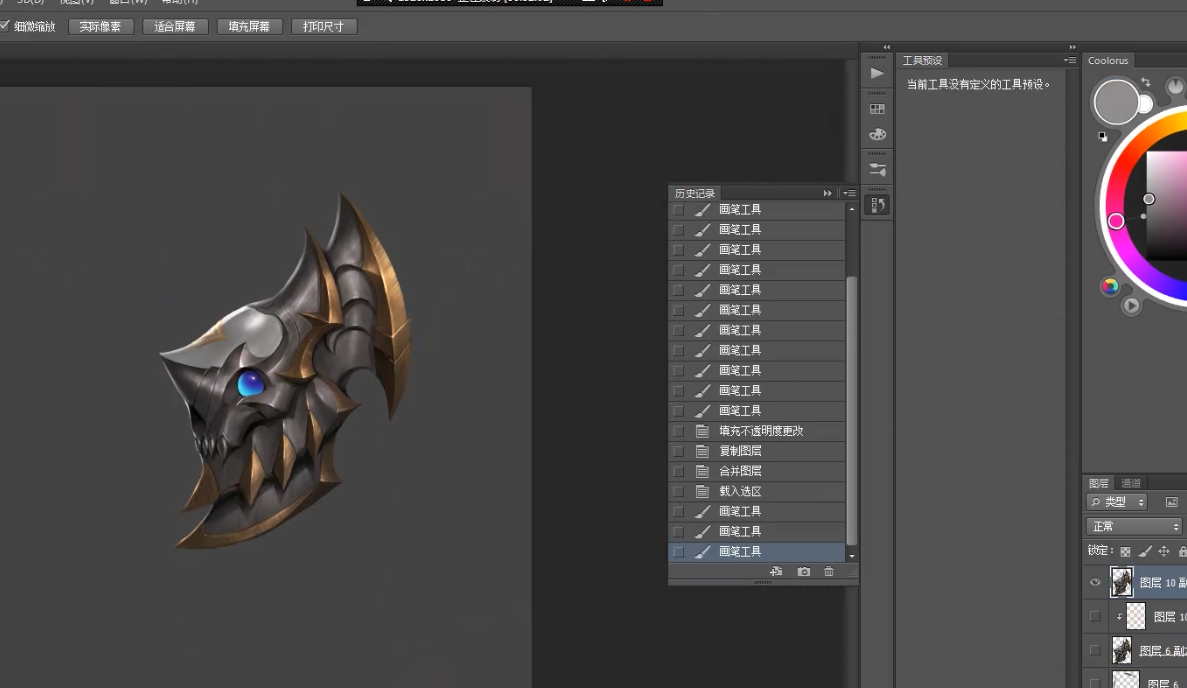Click the 适合屏幕 button

175,26
